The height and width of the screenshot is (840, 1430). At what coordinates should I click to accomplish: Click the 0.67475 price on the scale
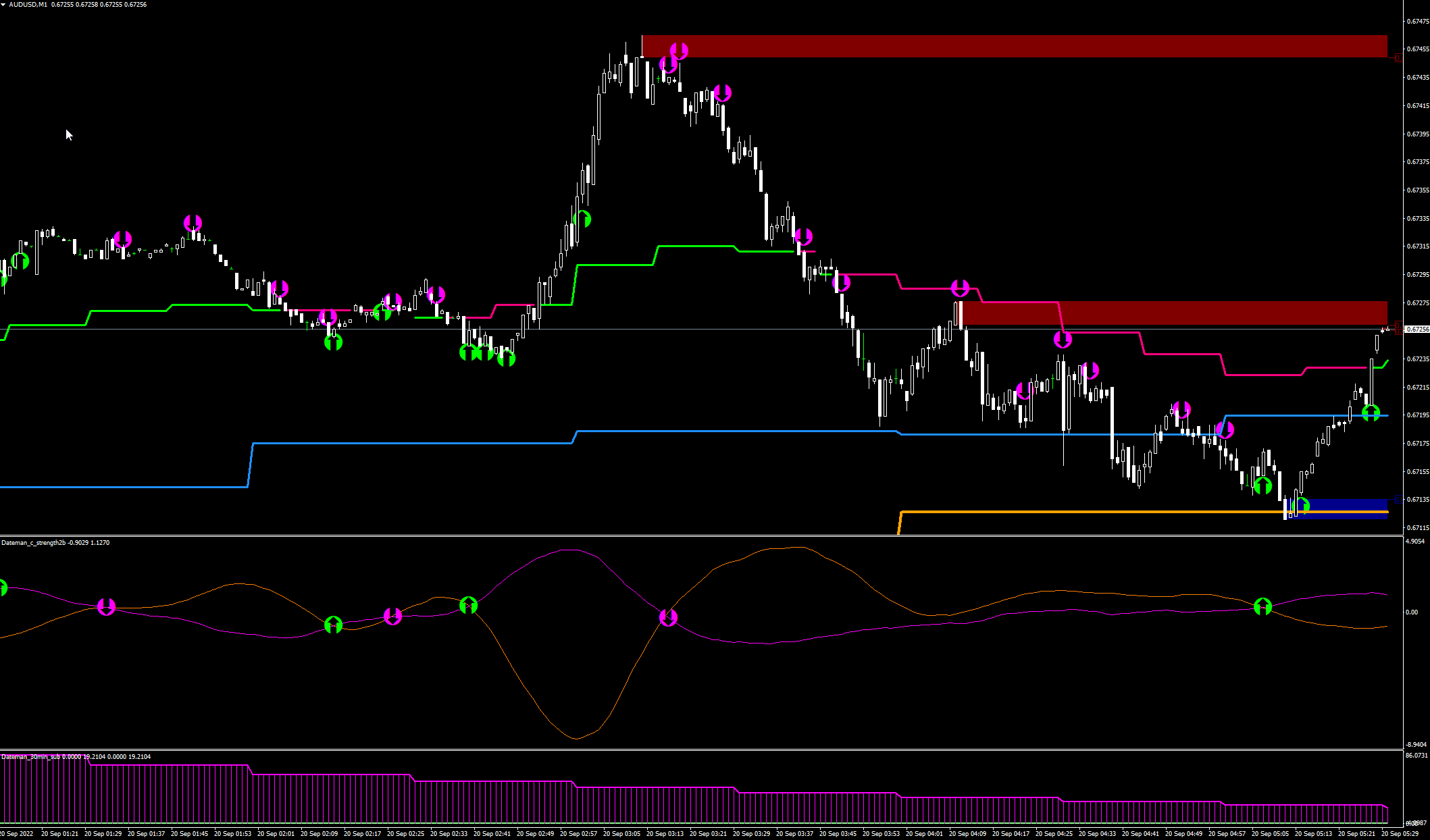pos(1417,22)
